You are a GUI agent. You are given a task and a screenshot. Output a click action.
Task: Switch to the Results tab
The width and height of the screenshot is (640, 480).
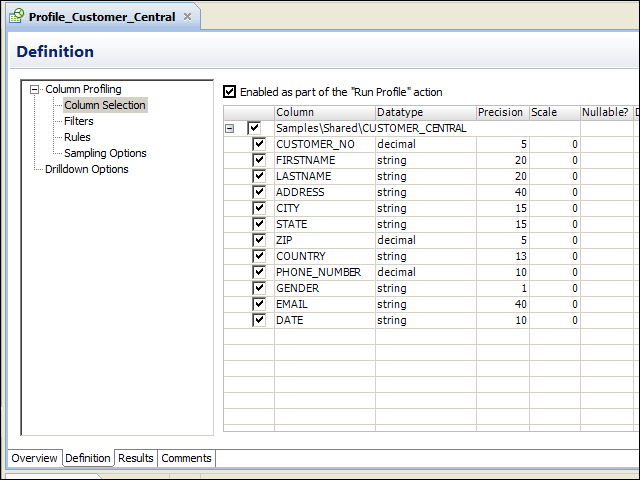[136, 458]
